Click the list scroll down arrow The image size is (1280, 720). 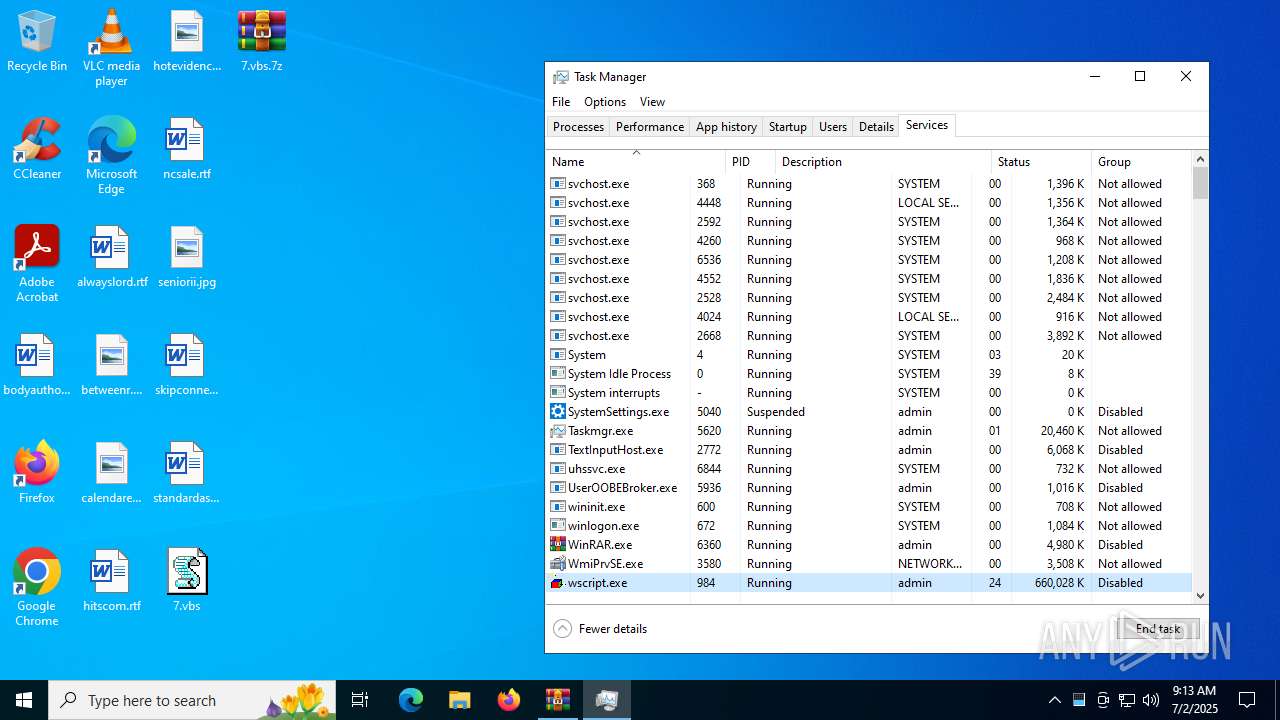tap(1200, 596)
